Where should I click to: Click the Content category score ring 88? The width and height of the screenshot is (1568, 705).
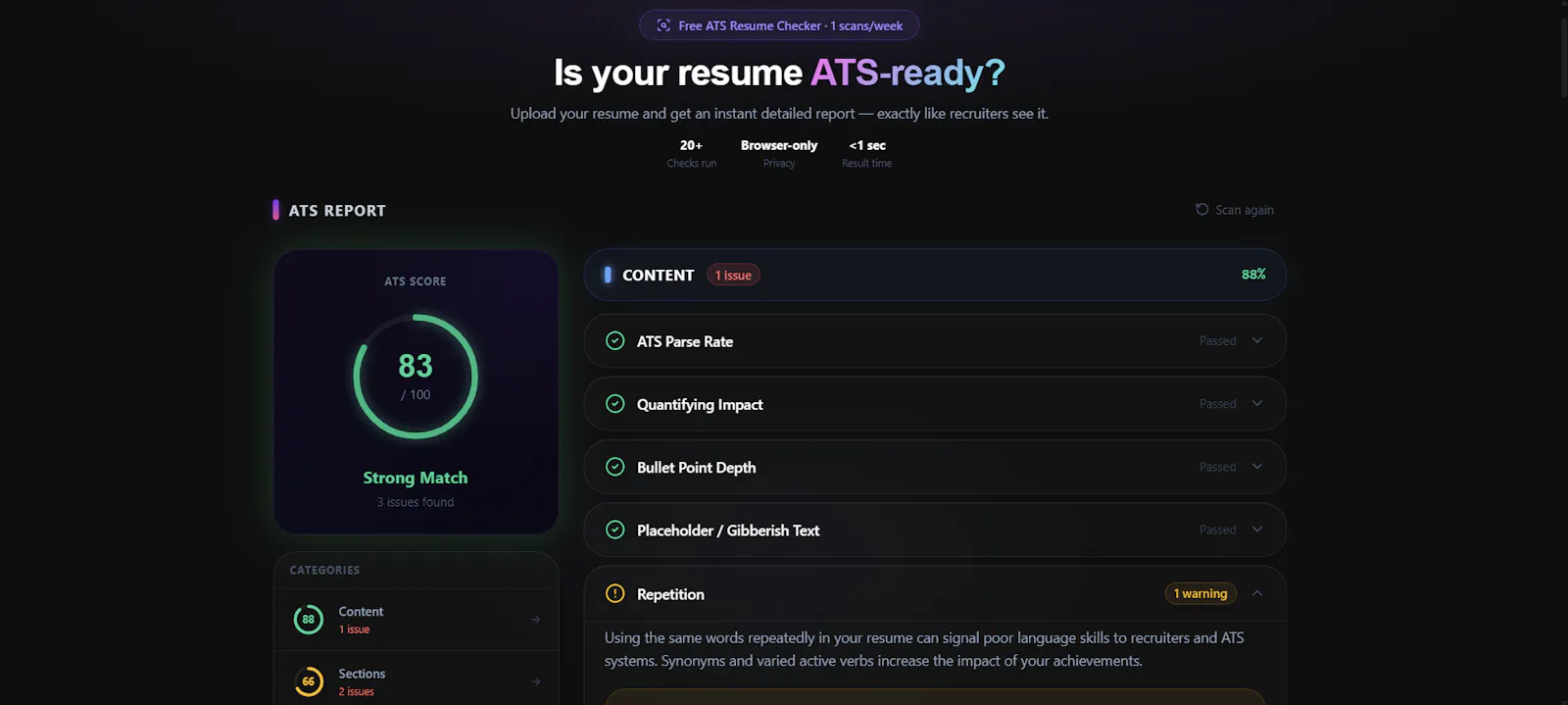click(309, 619)
